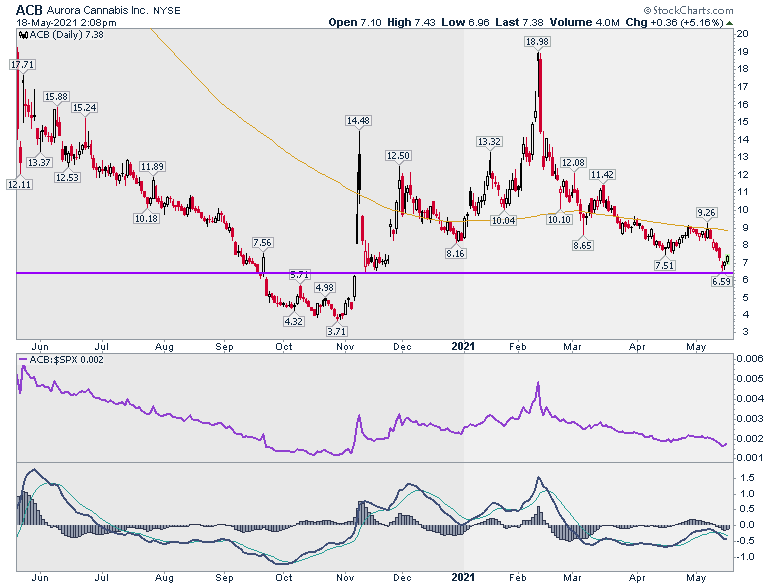Viewport: 780px width, 586px height.
Task: Click the 15.88 price label
Action: 56,97
